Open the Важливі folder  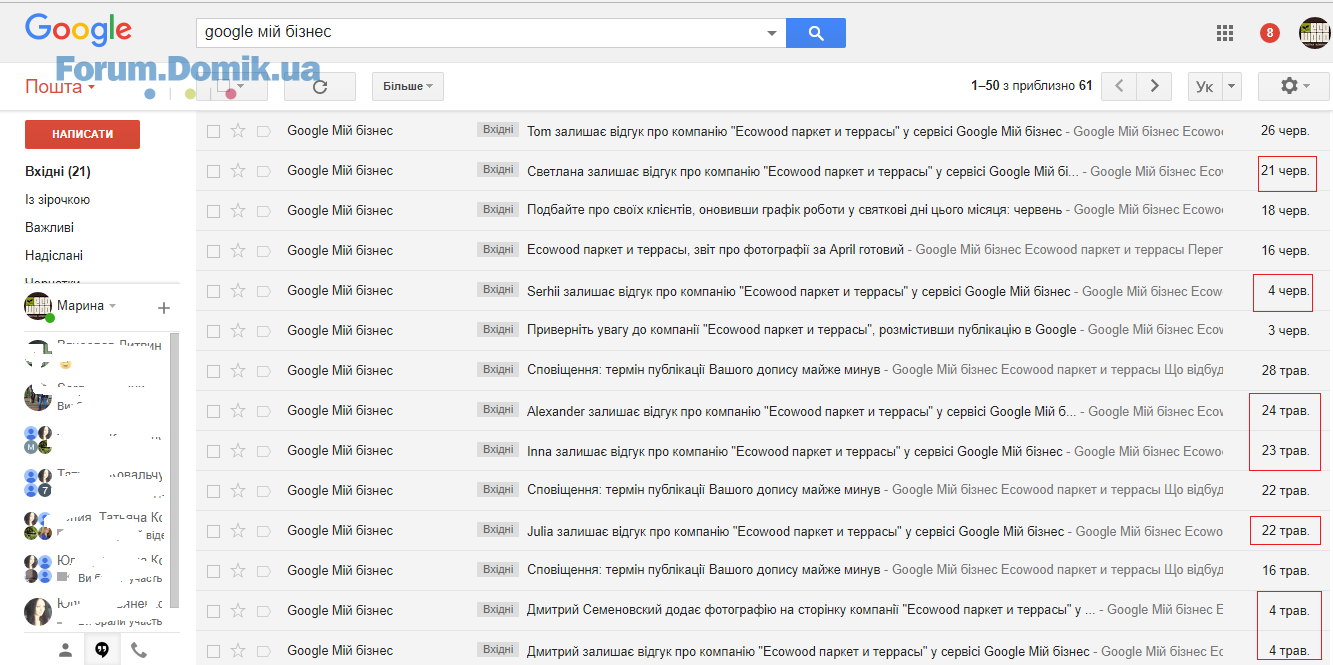tap(49, 228)
